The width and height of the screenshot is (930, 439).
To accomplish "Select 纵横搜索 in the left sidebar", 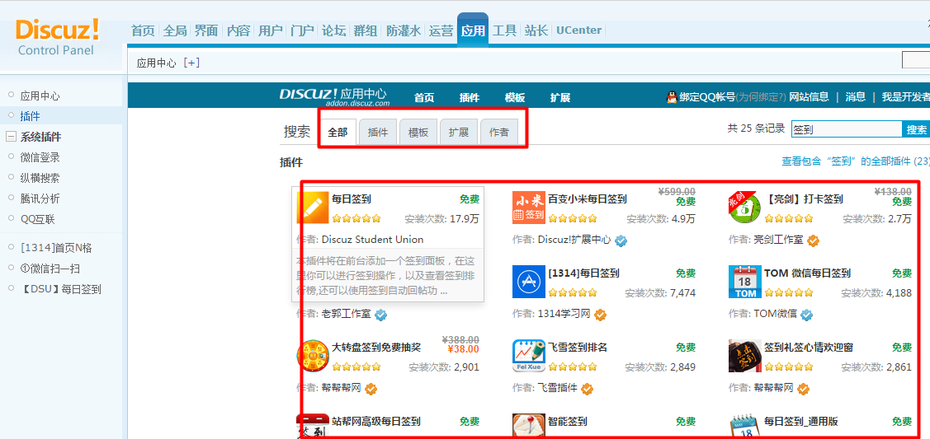I will click(40, 178).
